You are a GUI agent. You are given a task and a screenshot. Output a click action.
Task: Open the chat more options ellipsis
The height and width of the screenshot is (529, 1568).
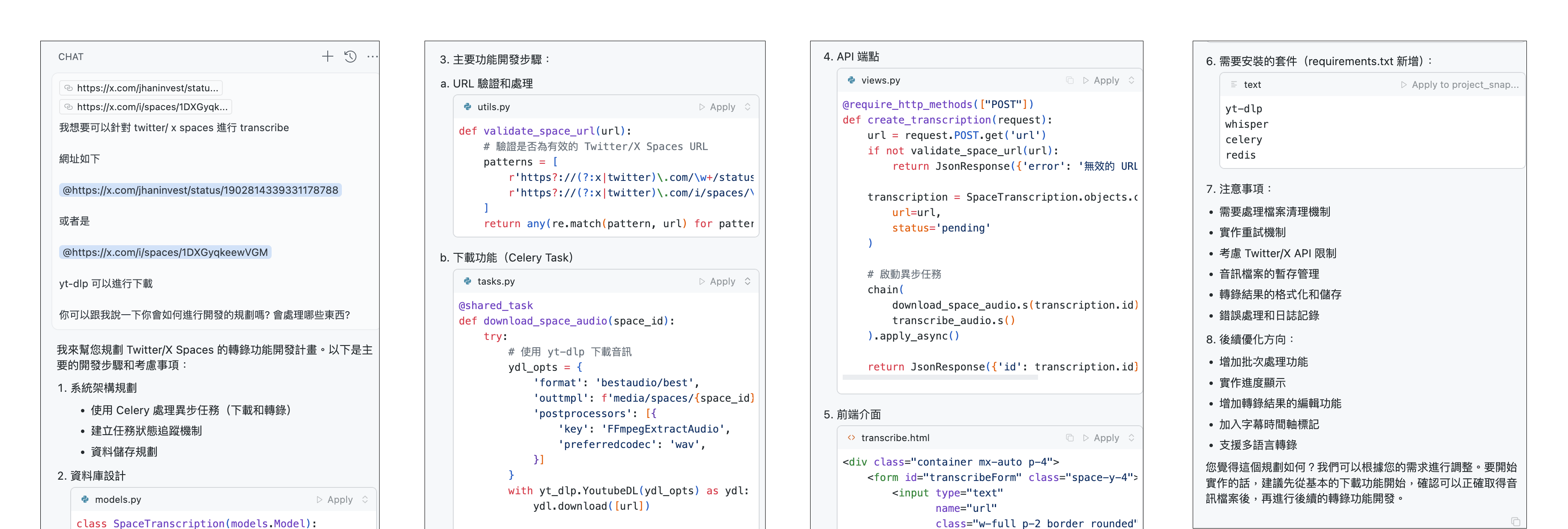tap(372, 57)
